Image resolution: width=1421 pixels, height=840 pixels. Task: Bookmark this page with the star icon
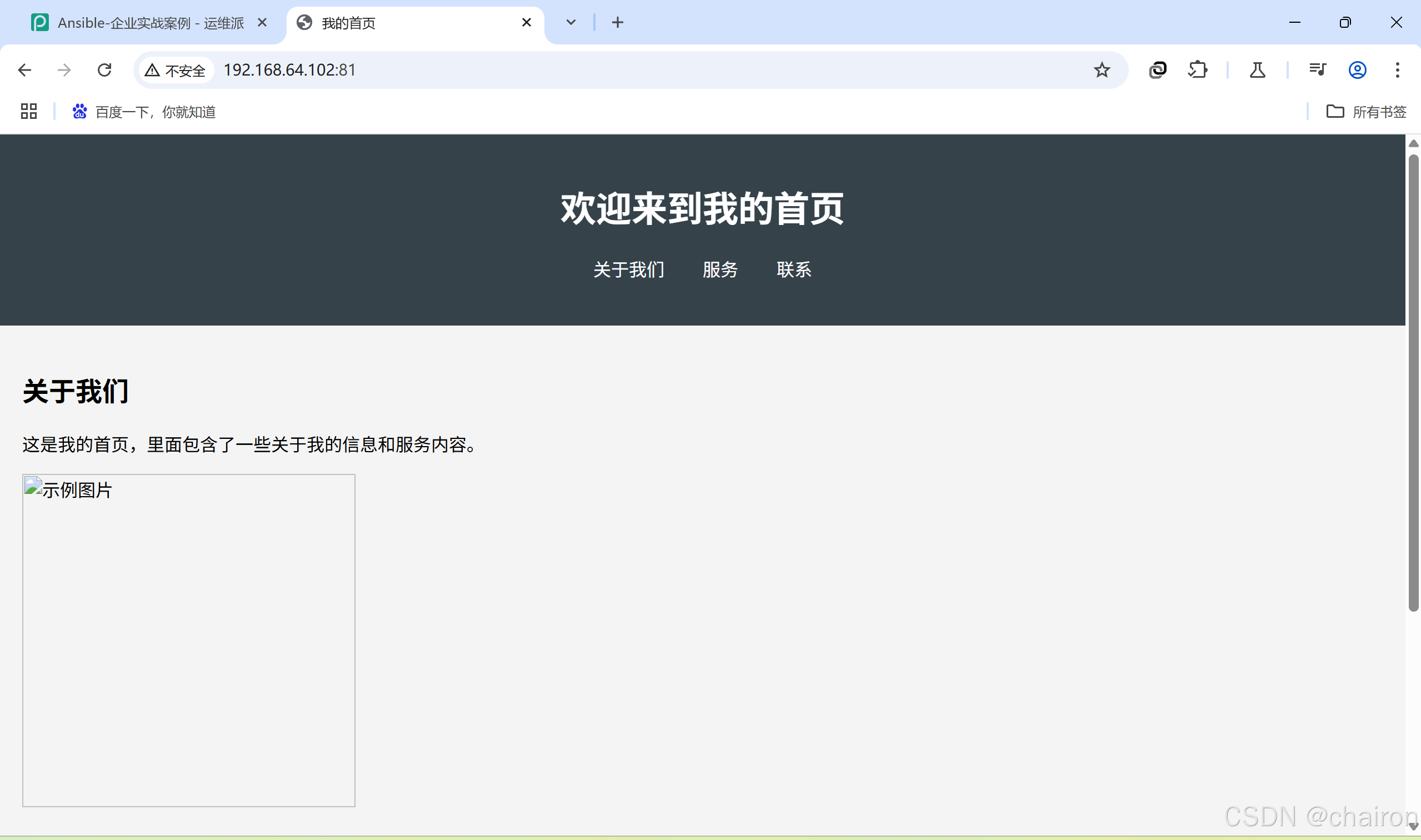click(x=1101, y=70)
